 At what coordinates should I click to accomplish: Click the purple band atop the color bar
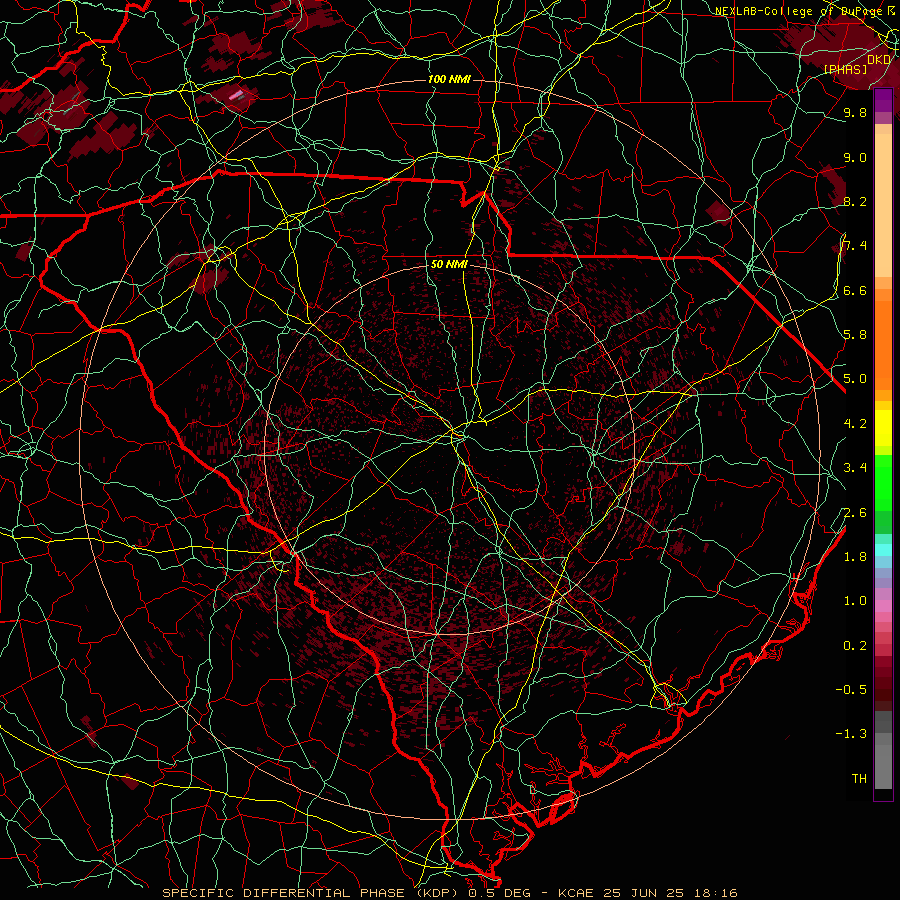[x=883, y=100]
